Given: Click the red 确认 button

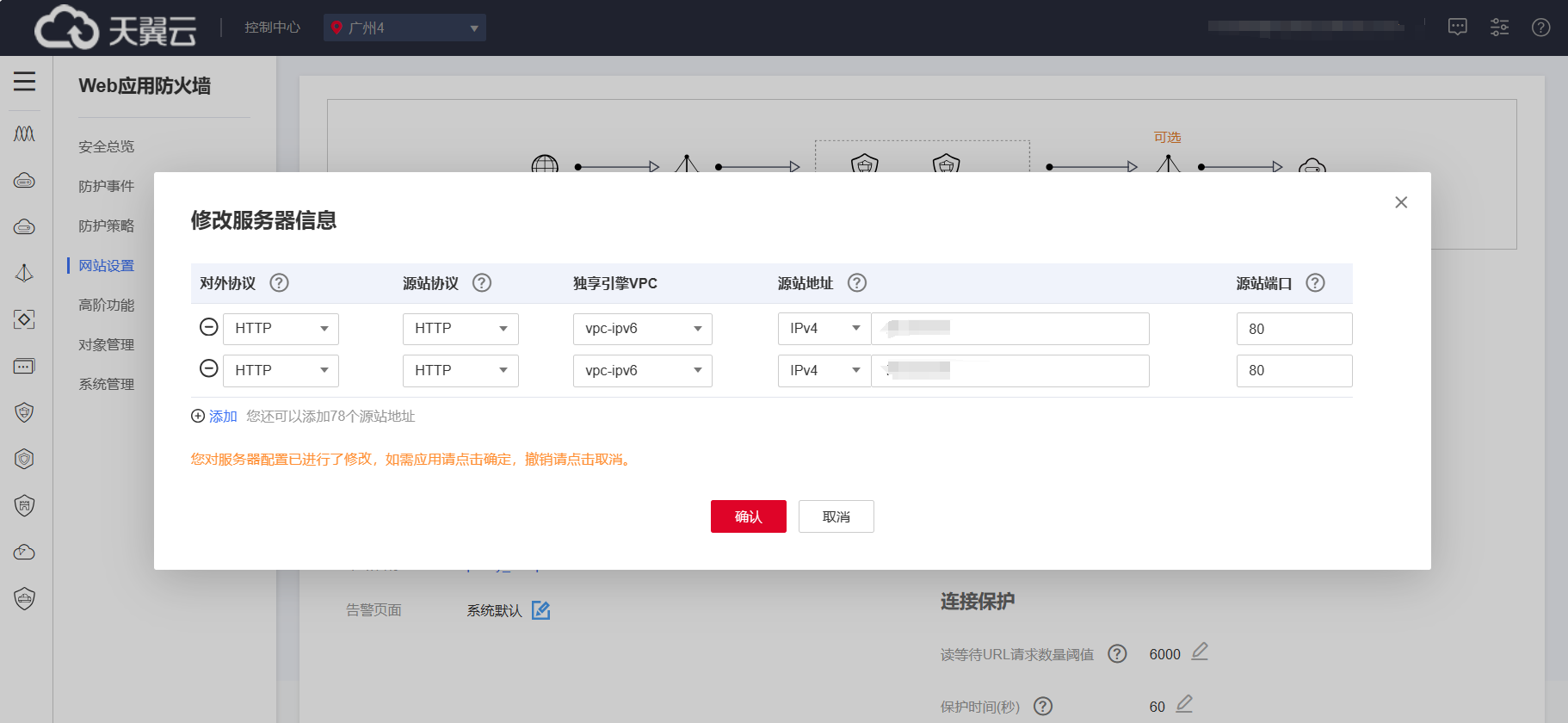Looking at the screenshot, I should click(748, 516).
